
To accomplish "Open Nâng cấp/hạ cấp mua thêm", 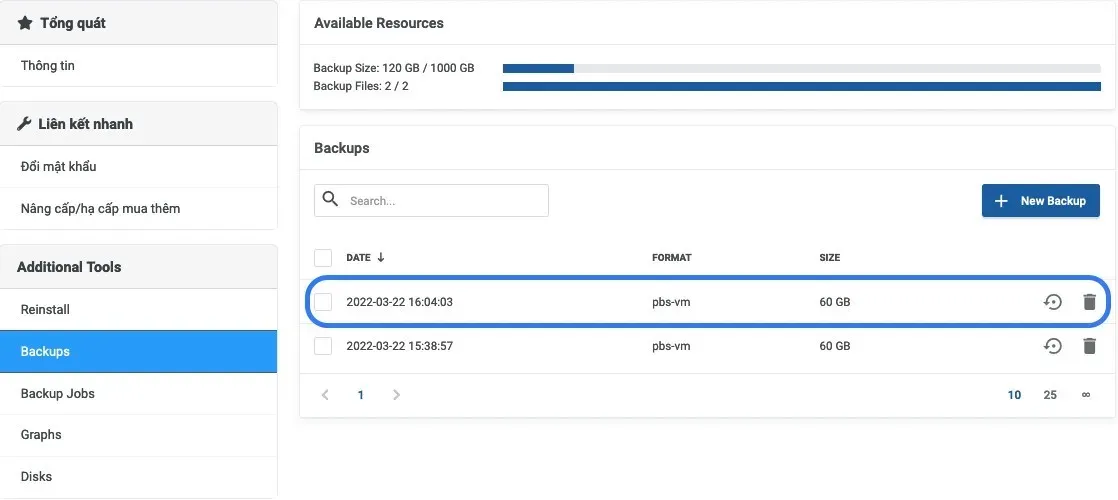I will 138,209.
